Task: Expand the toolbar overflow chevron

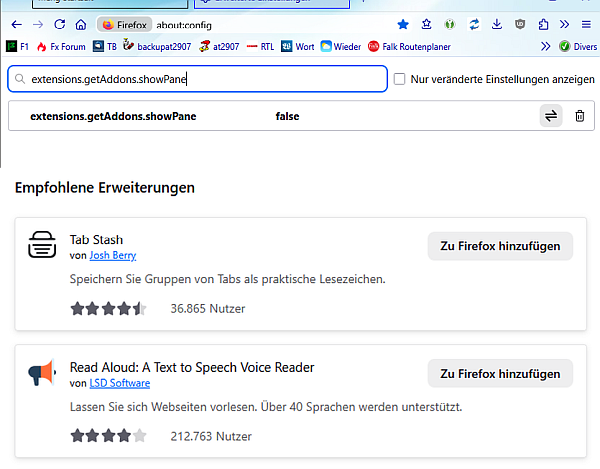Action: coord(565,24)
